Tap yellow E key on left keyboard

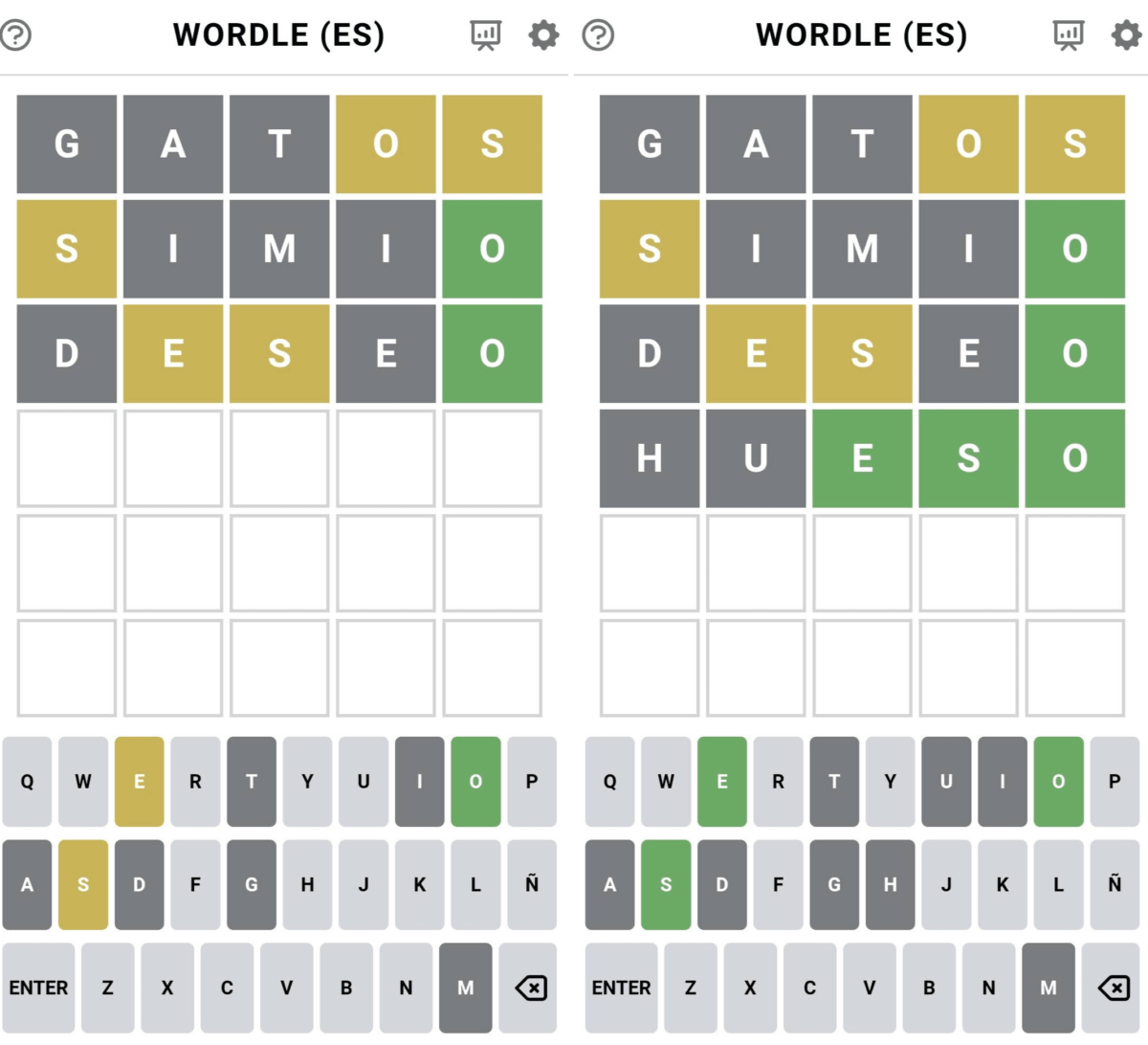coord(139,781)
